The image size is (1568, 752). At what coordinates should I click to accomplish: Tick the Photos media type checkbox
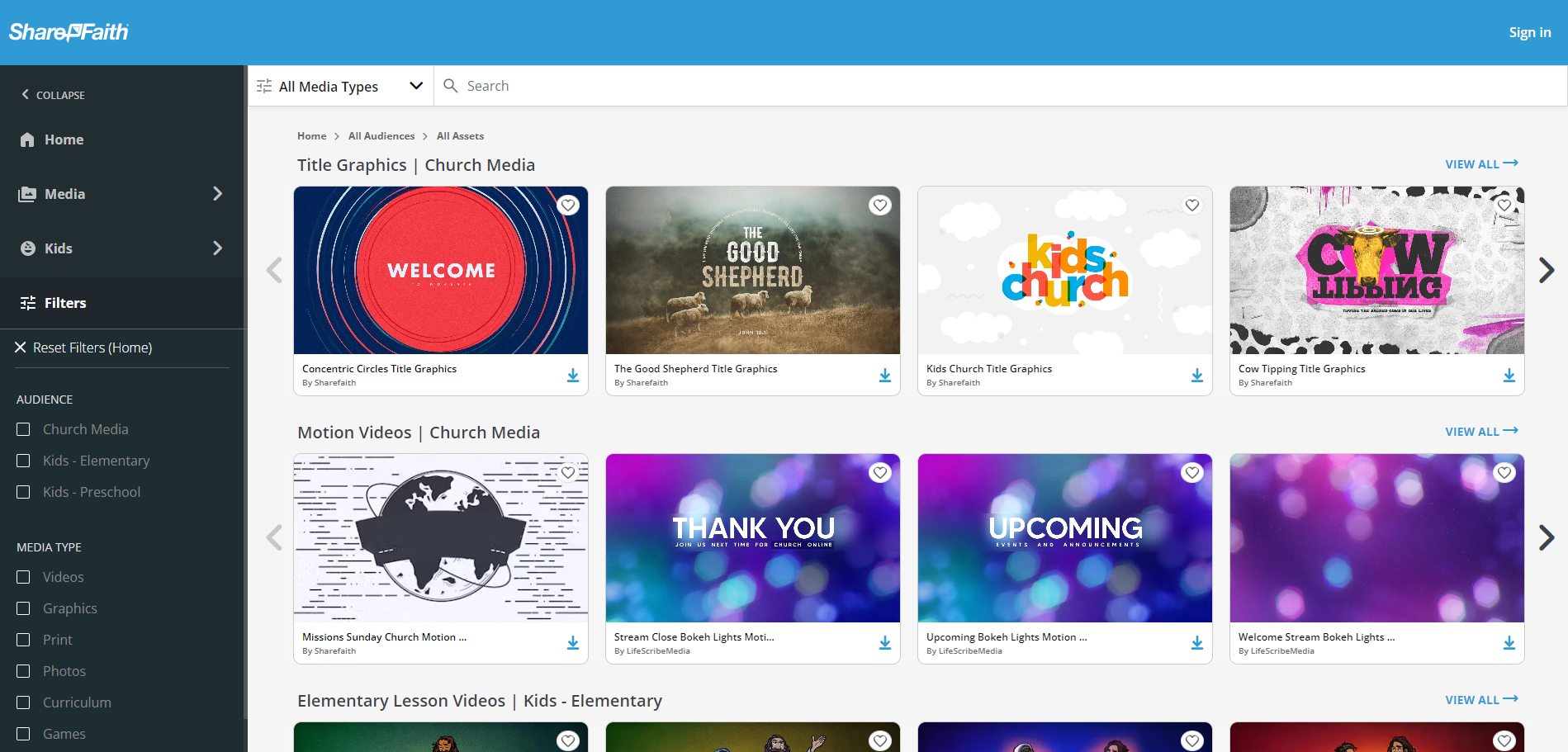23,671
